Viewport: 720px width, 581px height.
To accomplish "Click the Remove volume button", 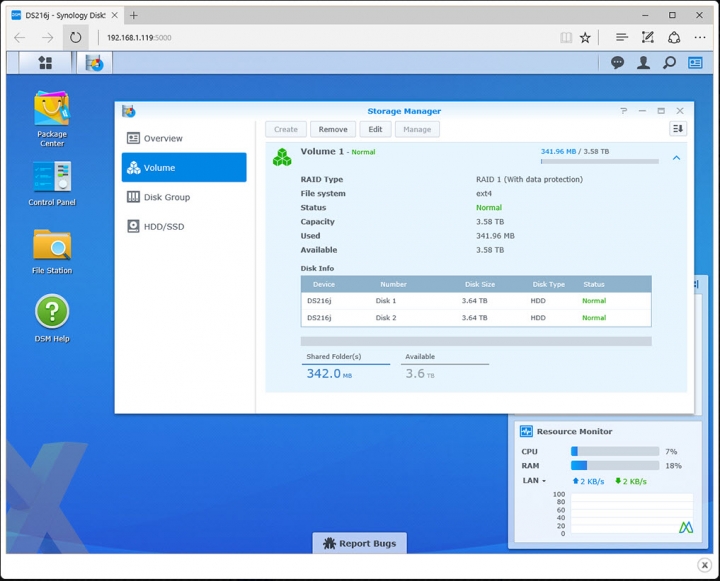I will [x=333, y=130].
